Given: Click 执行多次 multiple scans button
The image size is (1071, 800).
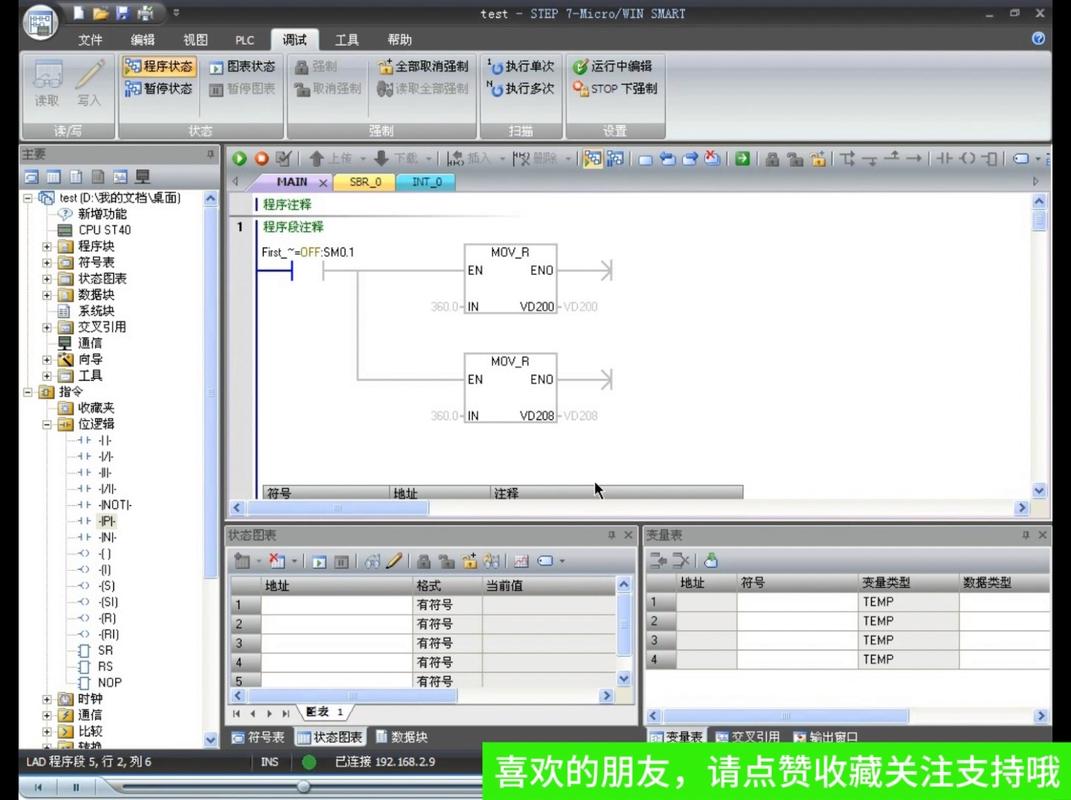Looking at the screenshot, I should click(x=520, y=88).
